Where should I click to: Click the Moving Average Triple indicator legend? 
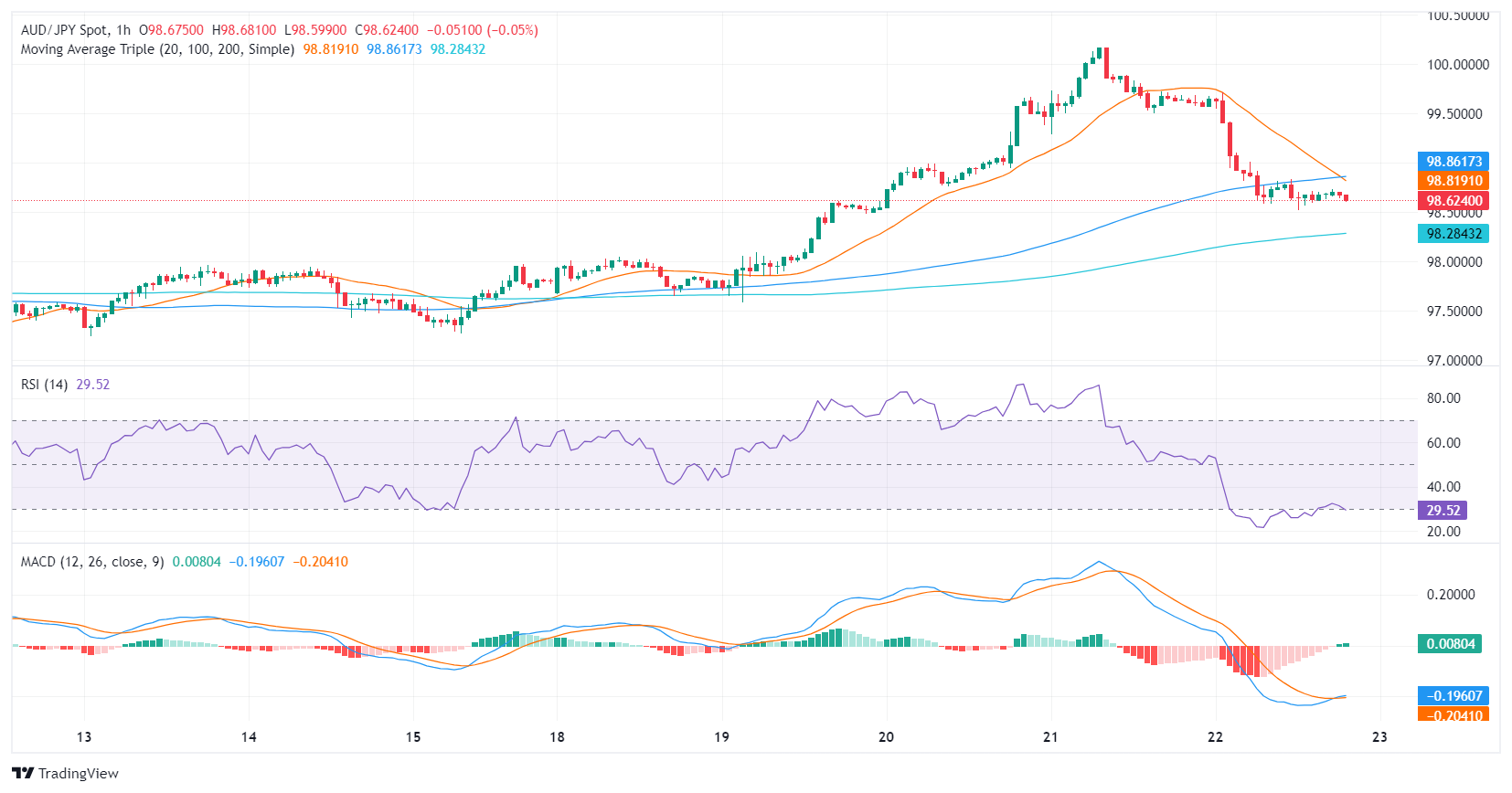157,49
